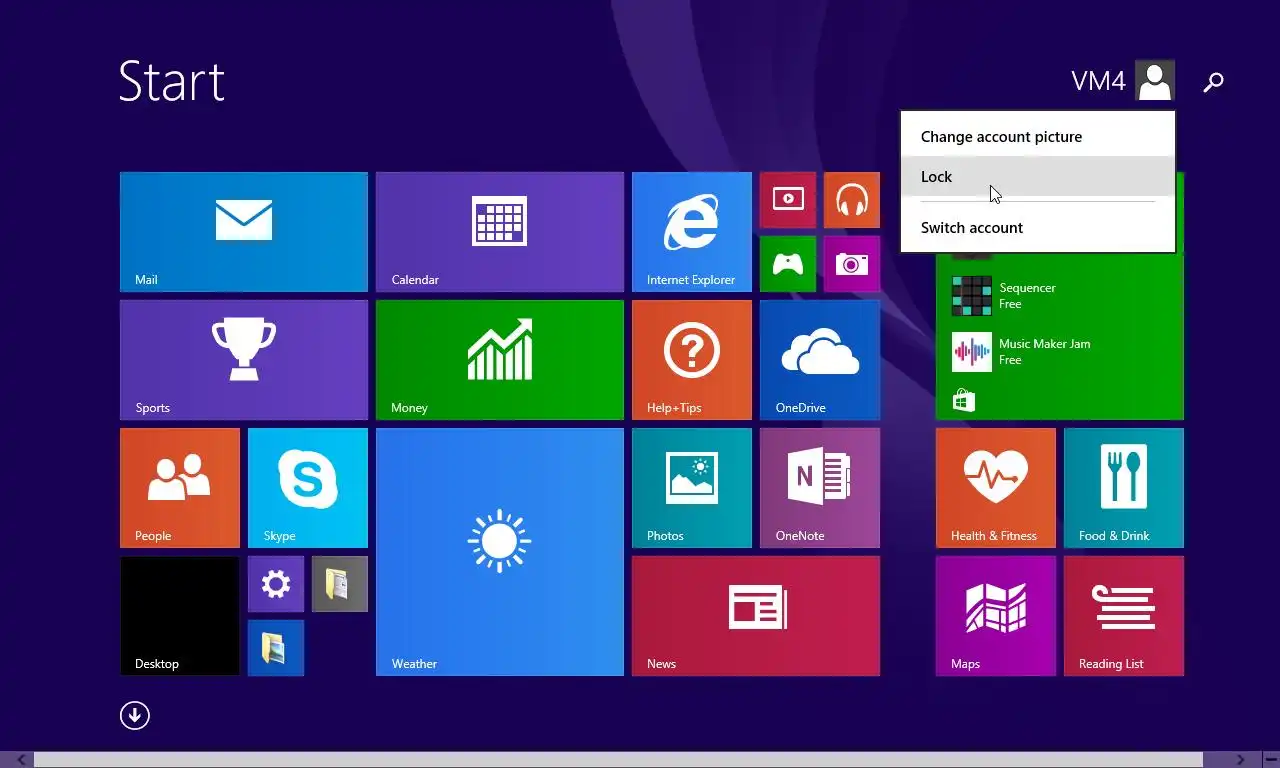Screen dimensions: 1280x768
Task: Click the Store logo on green tile
Action: click(964, 401)
